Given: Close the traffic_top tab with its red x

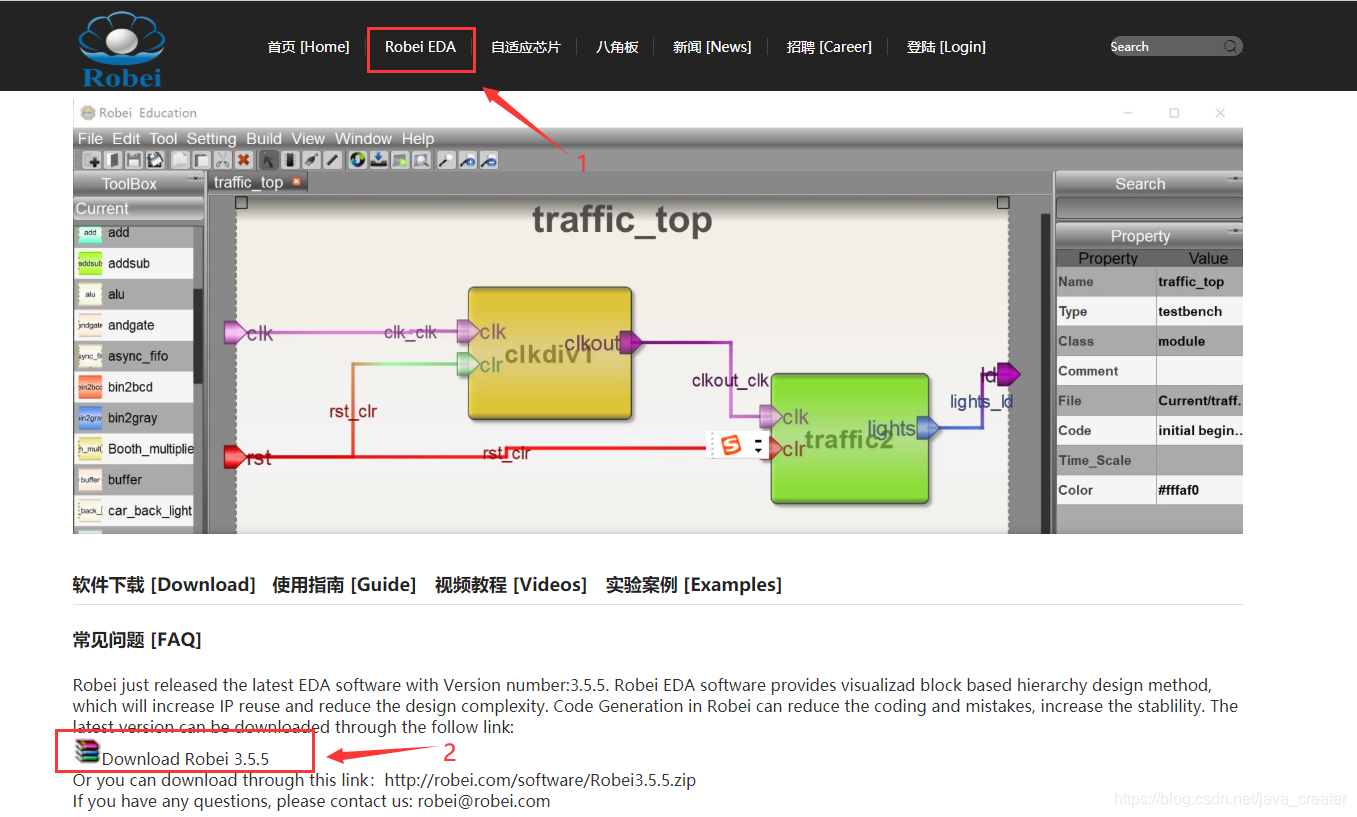Looking at the screenshot, I should tap(296, 182).
